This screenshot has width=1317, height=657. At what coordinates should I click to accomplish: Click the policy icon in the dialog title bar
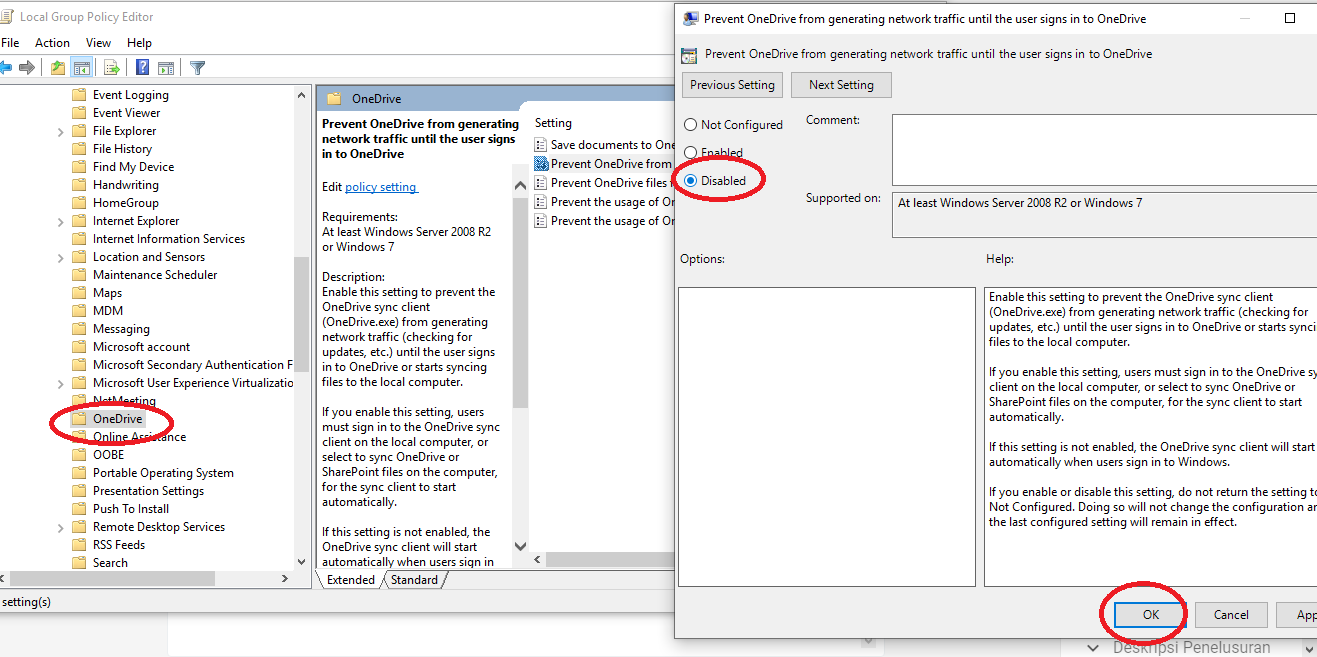(x=691, y=18)
